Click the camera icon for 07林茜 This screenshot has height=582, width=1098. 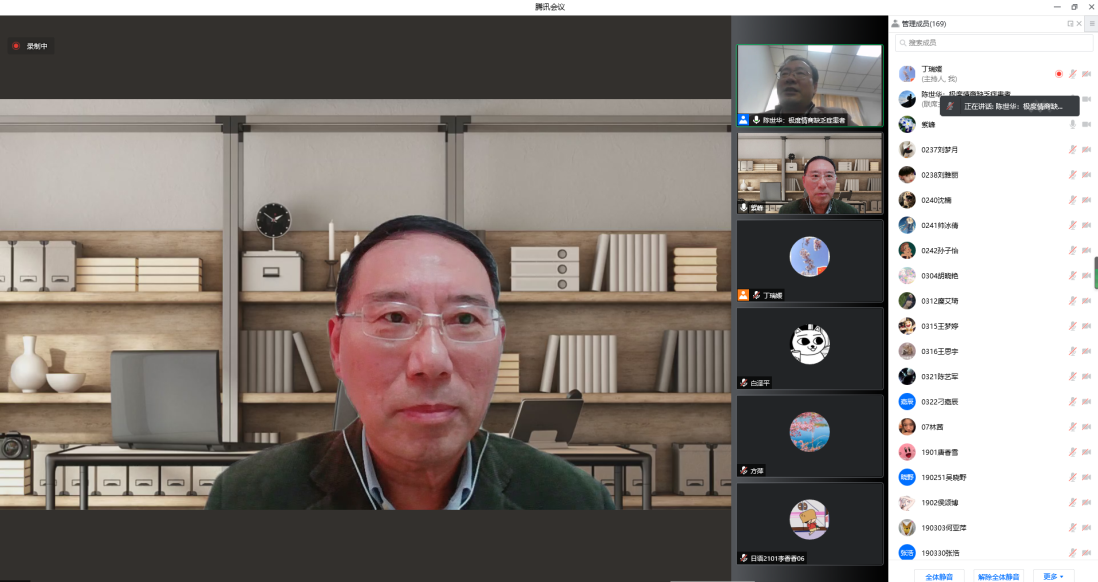coord(1086,427)
